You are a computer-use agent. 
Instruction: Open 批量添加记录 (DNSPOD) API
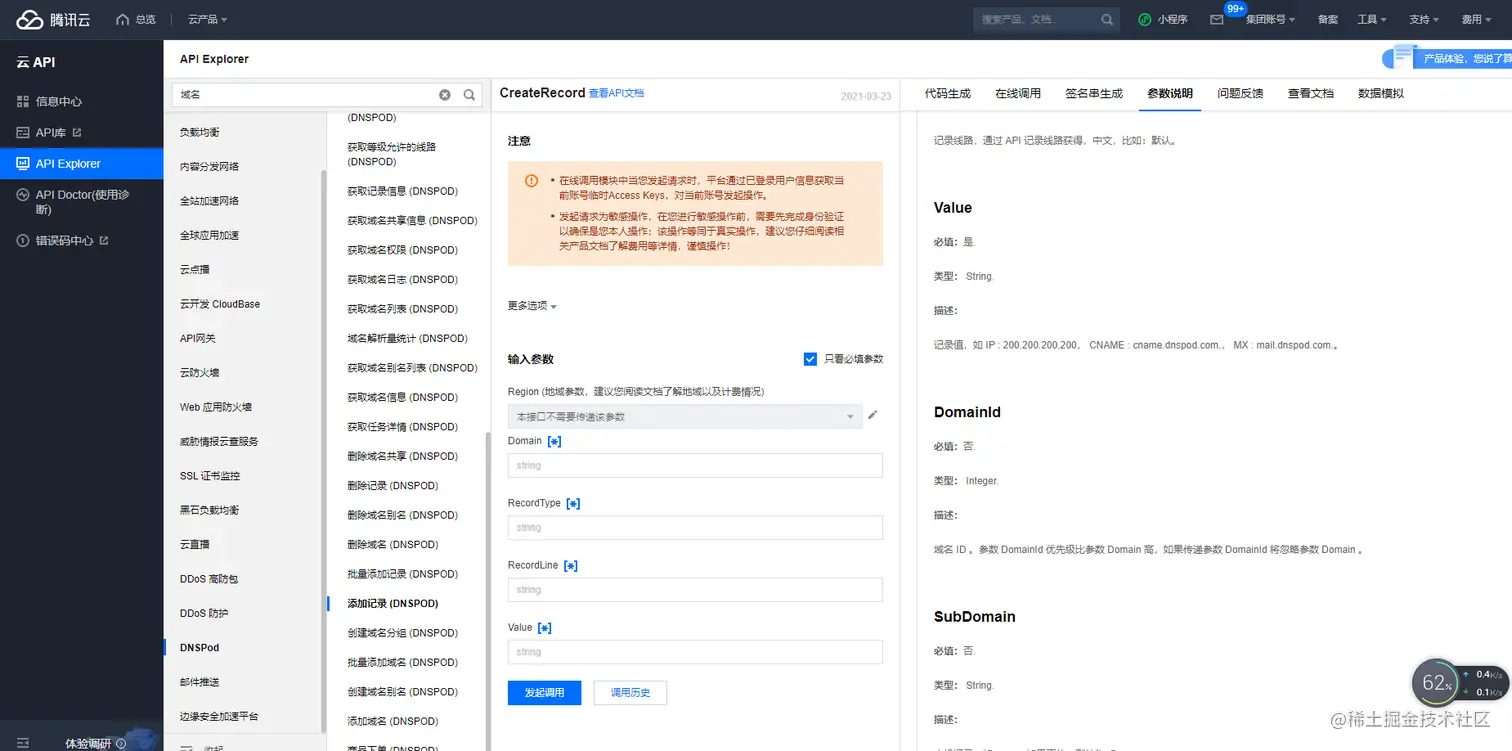pos(403,574)
